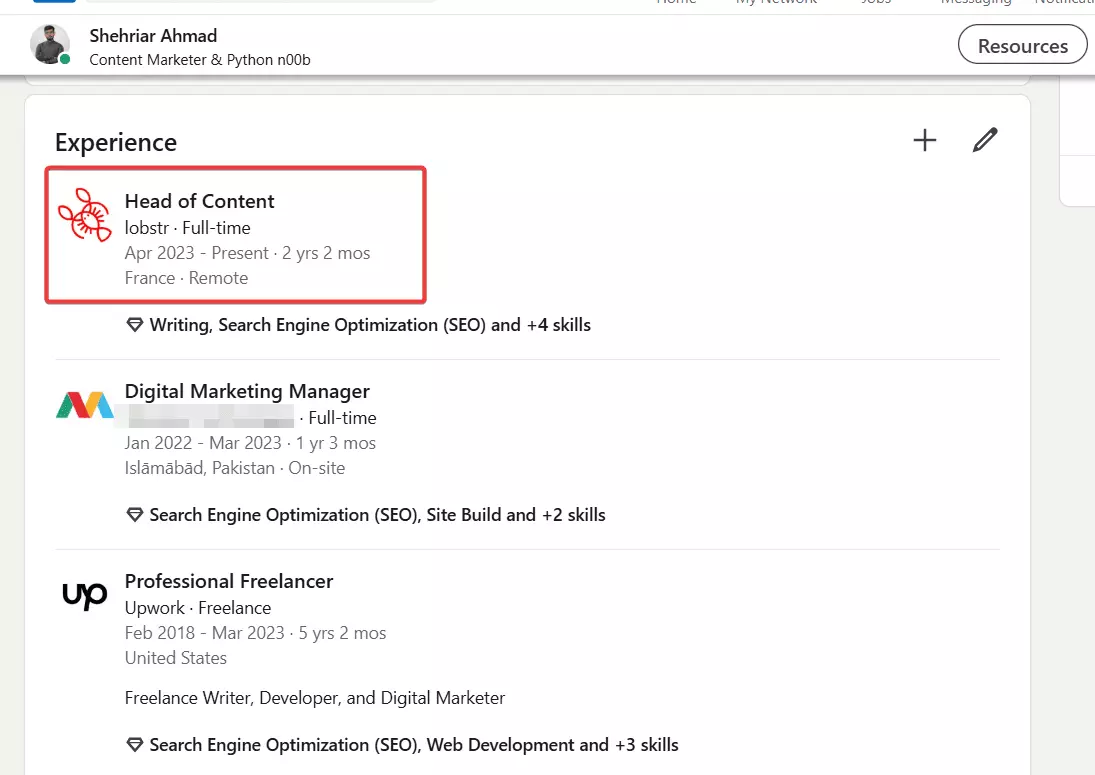Add a new experience with plus icon
The height and width of the screenshot is (775, 1095).
point(925,140)
